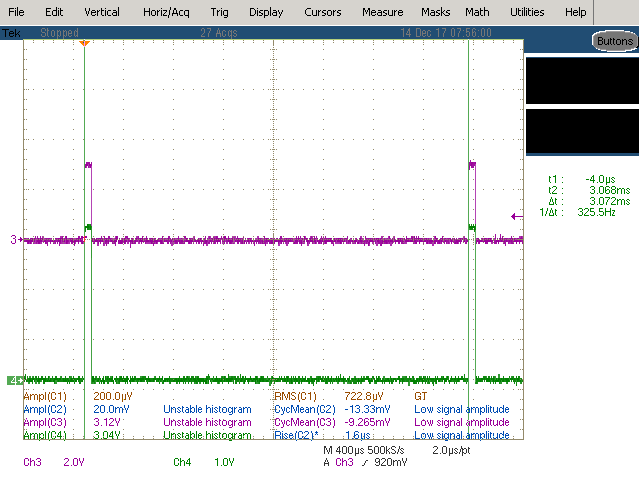The width and height of the screenshot is (640, 480).
Task: Click the Tek logo label
Action: point(11,33)
